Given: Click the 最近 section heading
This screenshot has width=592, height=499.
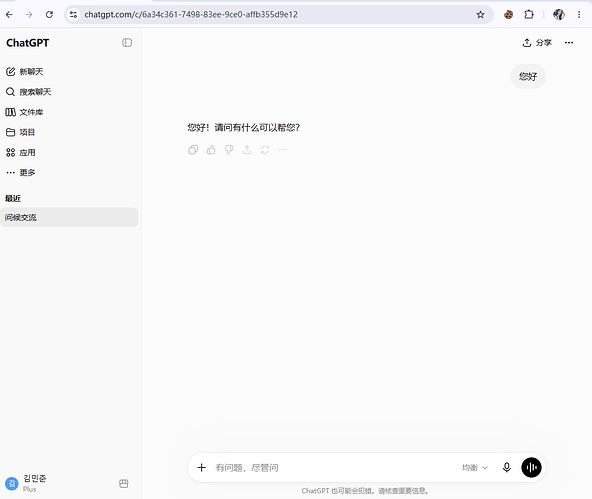Looking at the screenshot, I should point(13,199).
